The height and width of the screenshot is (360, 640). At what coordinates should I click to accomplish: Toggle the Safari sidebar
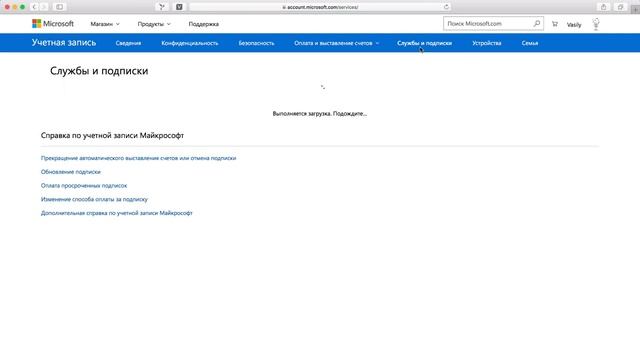click(x=59, y=7)
